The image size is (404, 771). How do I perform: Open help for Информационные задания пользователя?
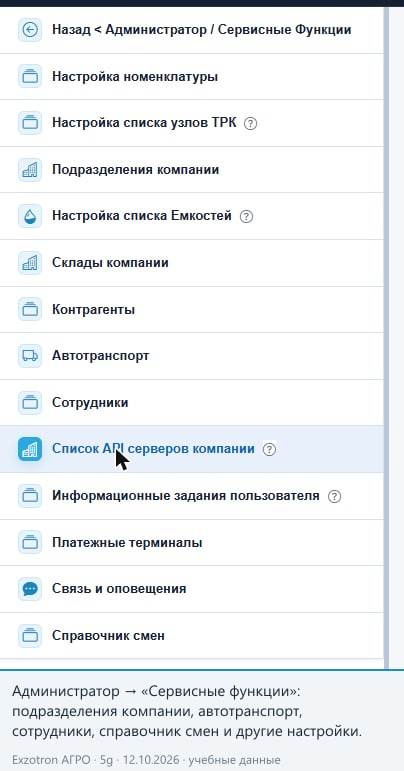point(334,496)
